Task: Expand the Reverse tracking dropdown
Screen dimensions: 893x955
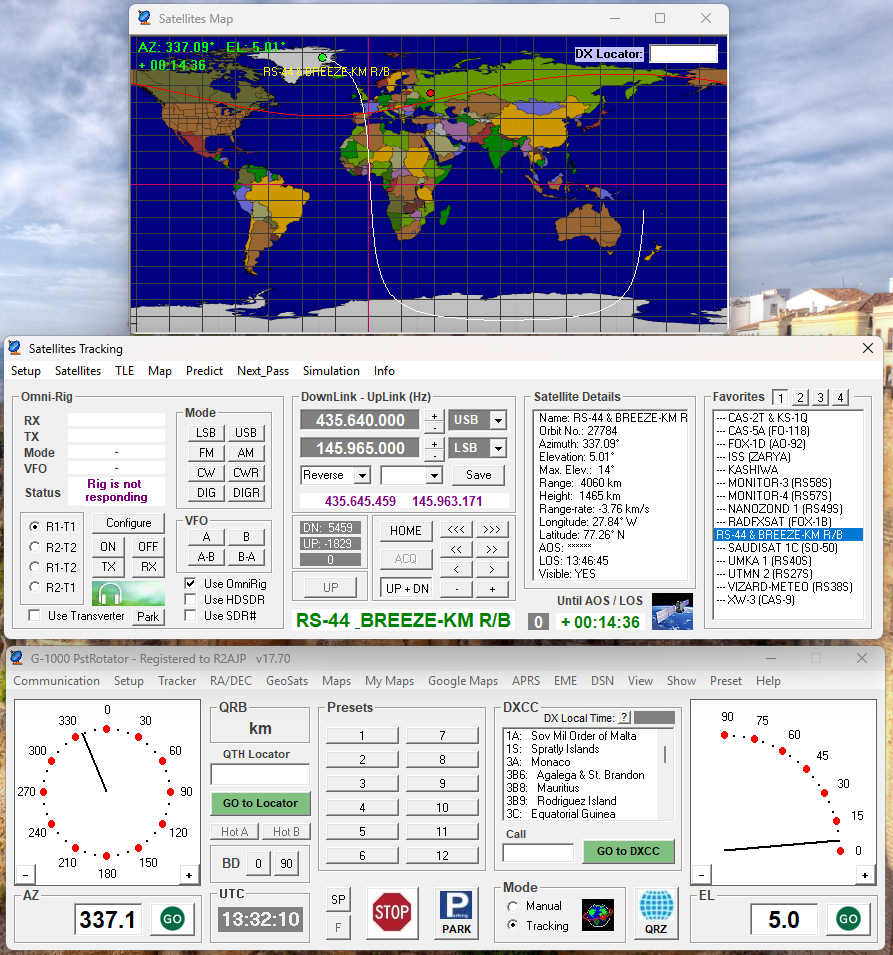Action: tap(362, 475)
